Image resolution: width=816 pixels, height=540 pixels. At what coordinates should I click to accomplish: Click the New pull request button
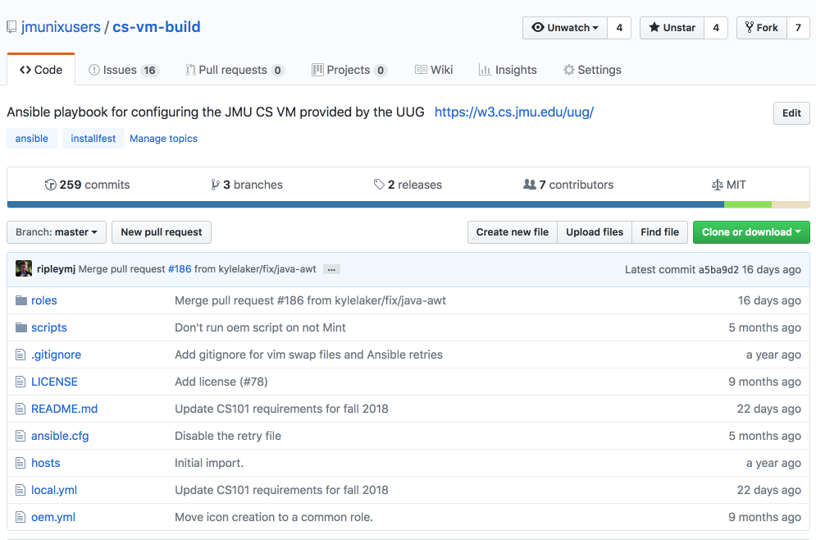coord(161,232)
